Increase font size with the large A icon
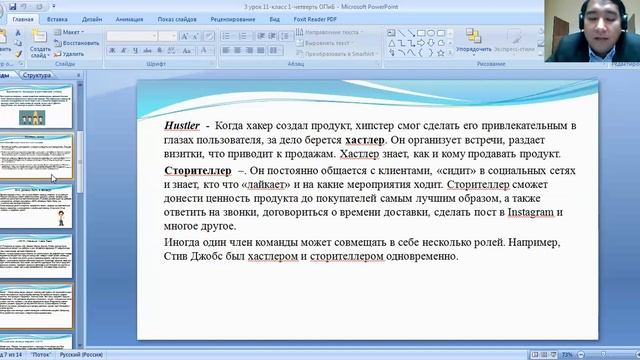 (184, 36)
